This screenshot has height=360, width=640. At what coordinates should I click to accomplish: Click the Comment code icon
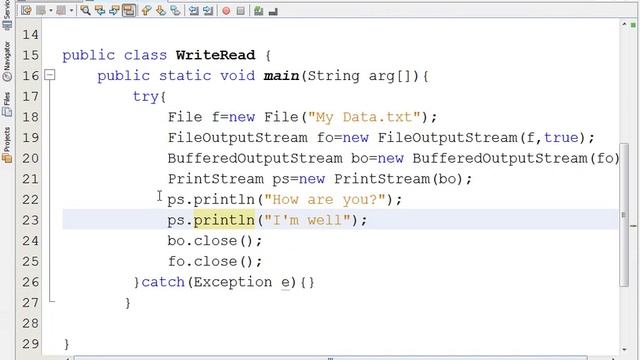point(258,11)
